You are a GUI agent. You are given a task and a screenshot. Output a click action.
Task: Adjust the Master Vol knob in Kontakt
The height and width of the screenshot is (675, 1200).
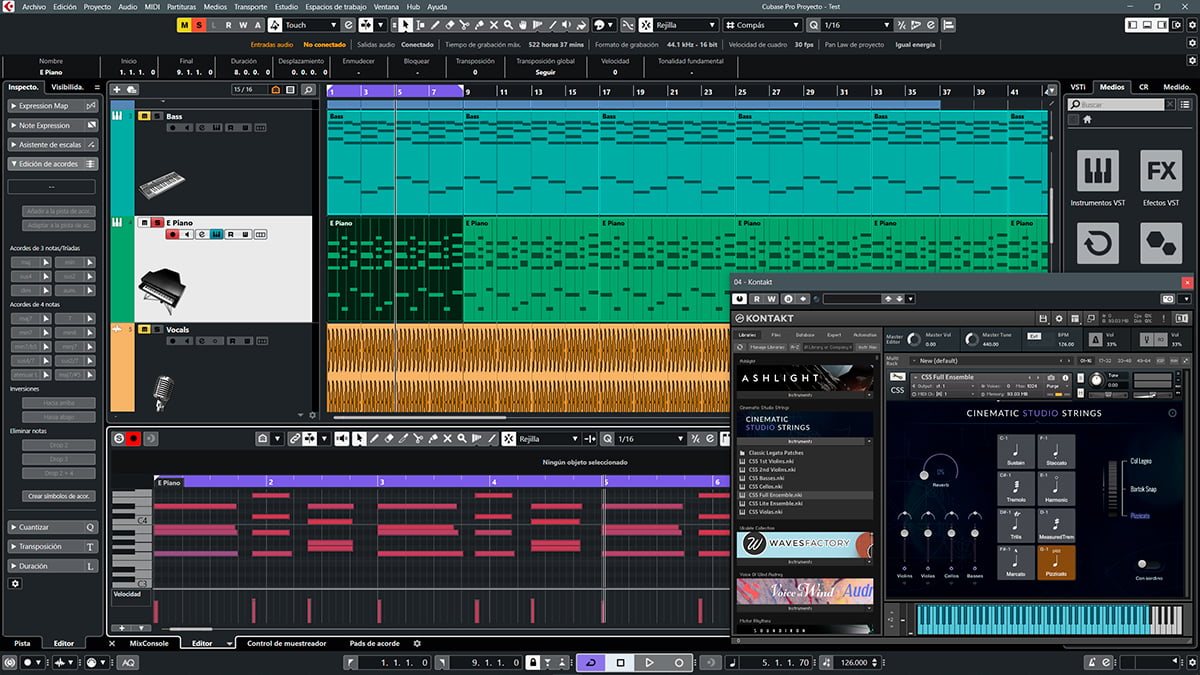[x=916, y=339]
